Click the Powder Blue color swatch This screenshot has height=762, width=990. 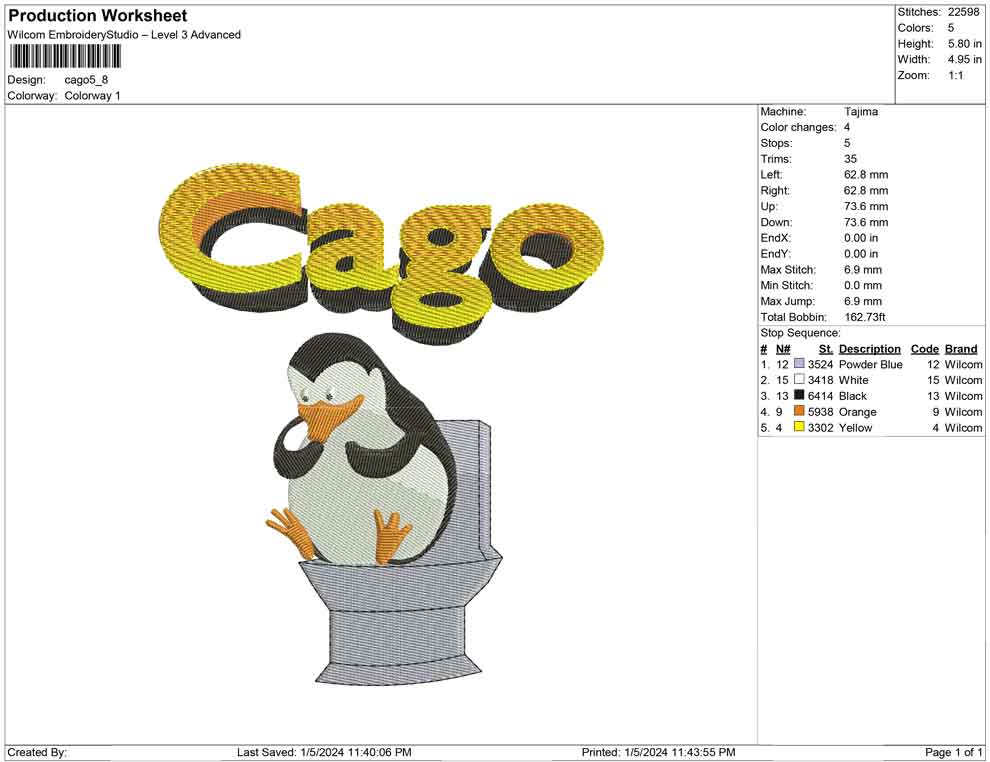click(x=799, y=364)
